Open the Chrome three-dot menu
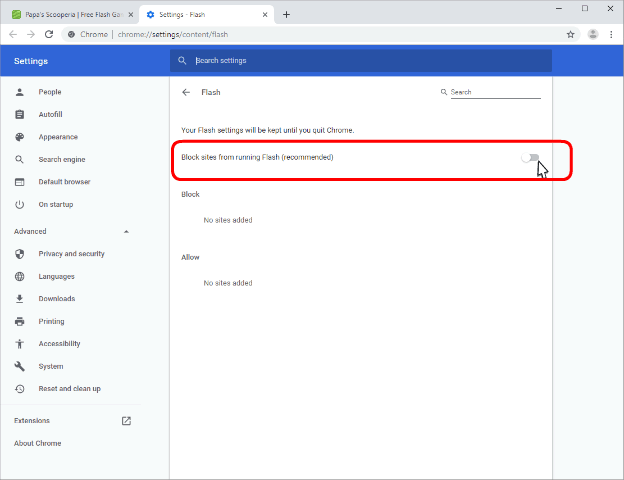 pos(611,34)
